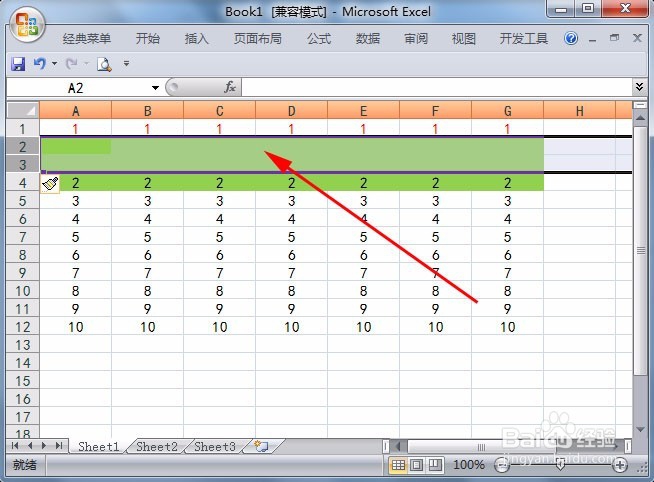This screenshot has width=654, height=482.
Task: Zoom in with the plus button
Action: 620,465
